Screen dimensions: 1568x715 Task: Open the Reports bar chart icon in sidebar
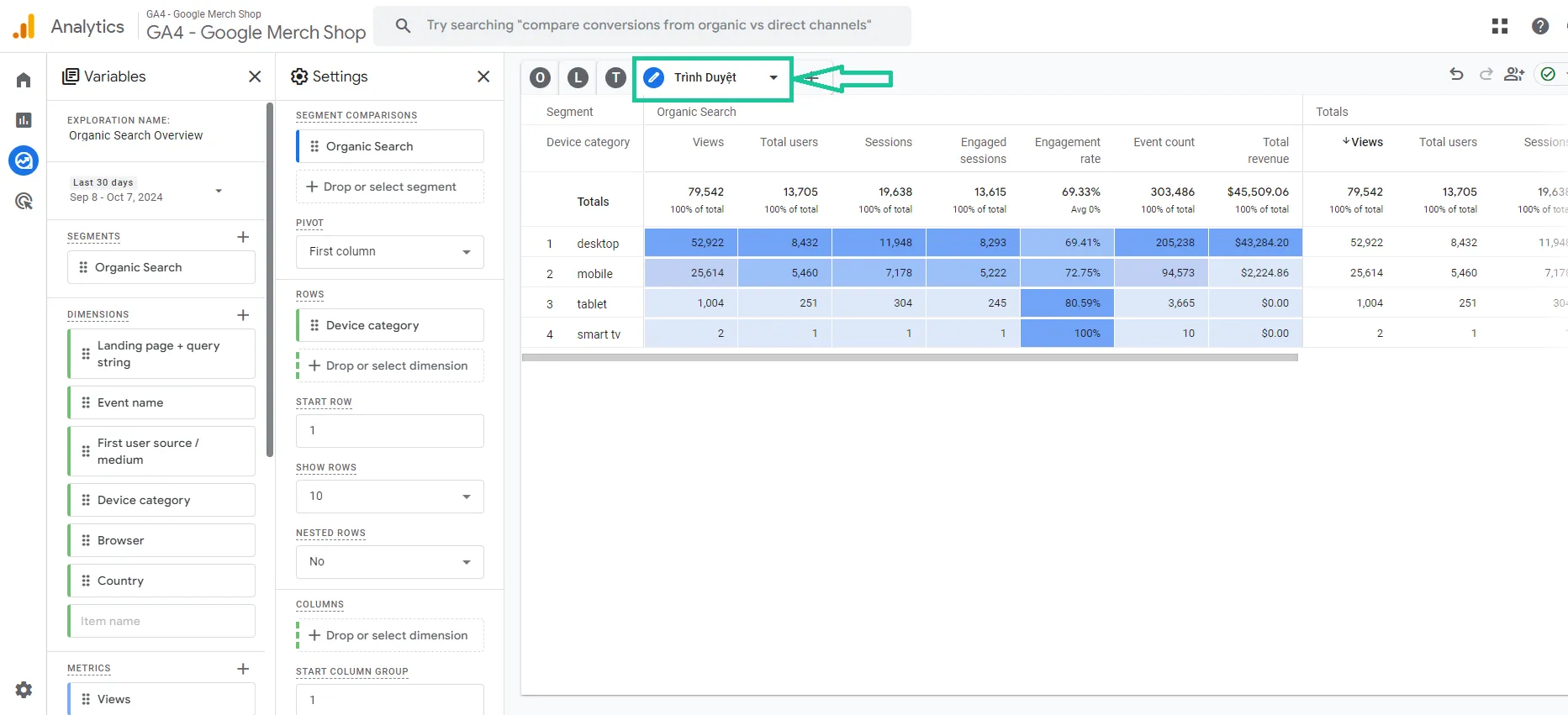pyautogui.click(x=24, y=120)
